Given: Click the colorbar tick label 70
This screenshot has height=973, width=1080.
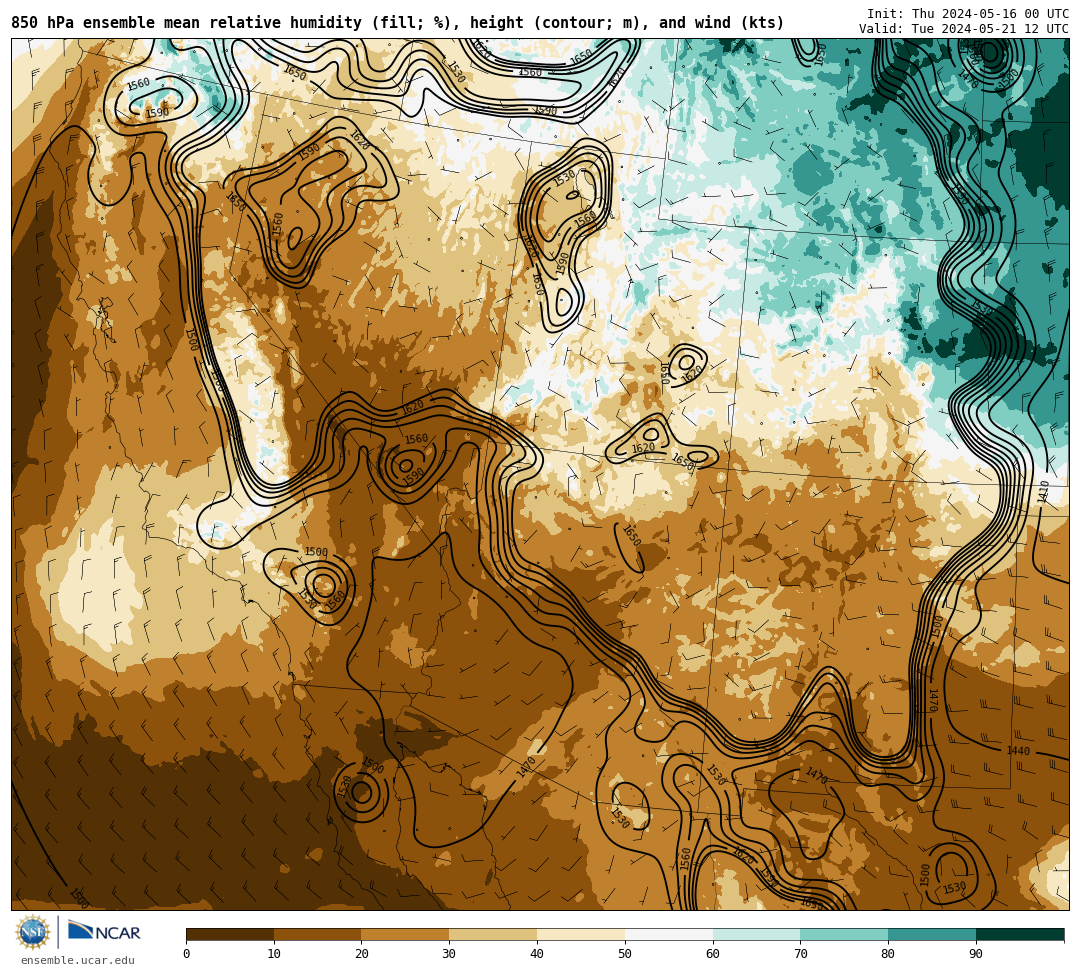Looking at the screenshot, I should coord(801,954).
